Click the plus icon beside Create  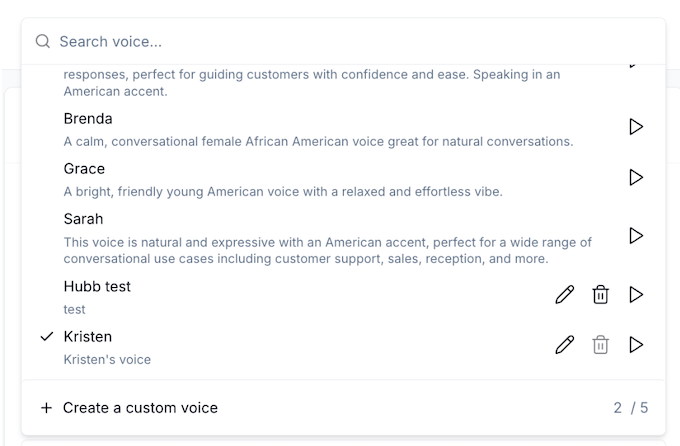tap(46, 408)
